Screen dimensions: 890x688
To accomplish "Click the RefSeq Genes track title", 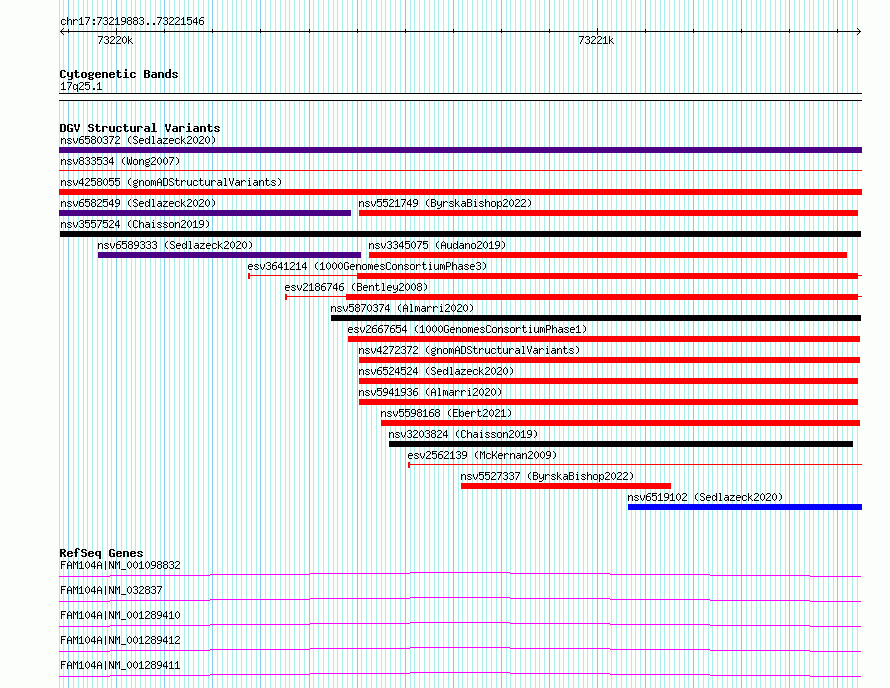I will point(101,553).
